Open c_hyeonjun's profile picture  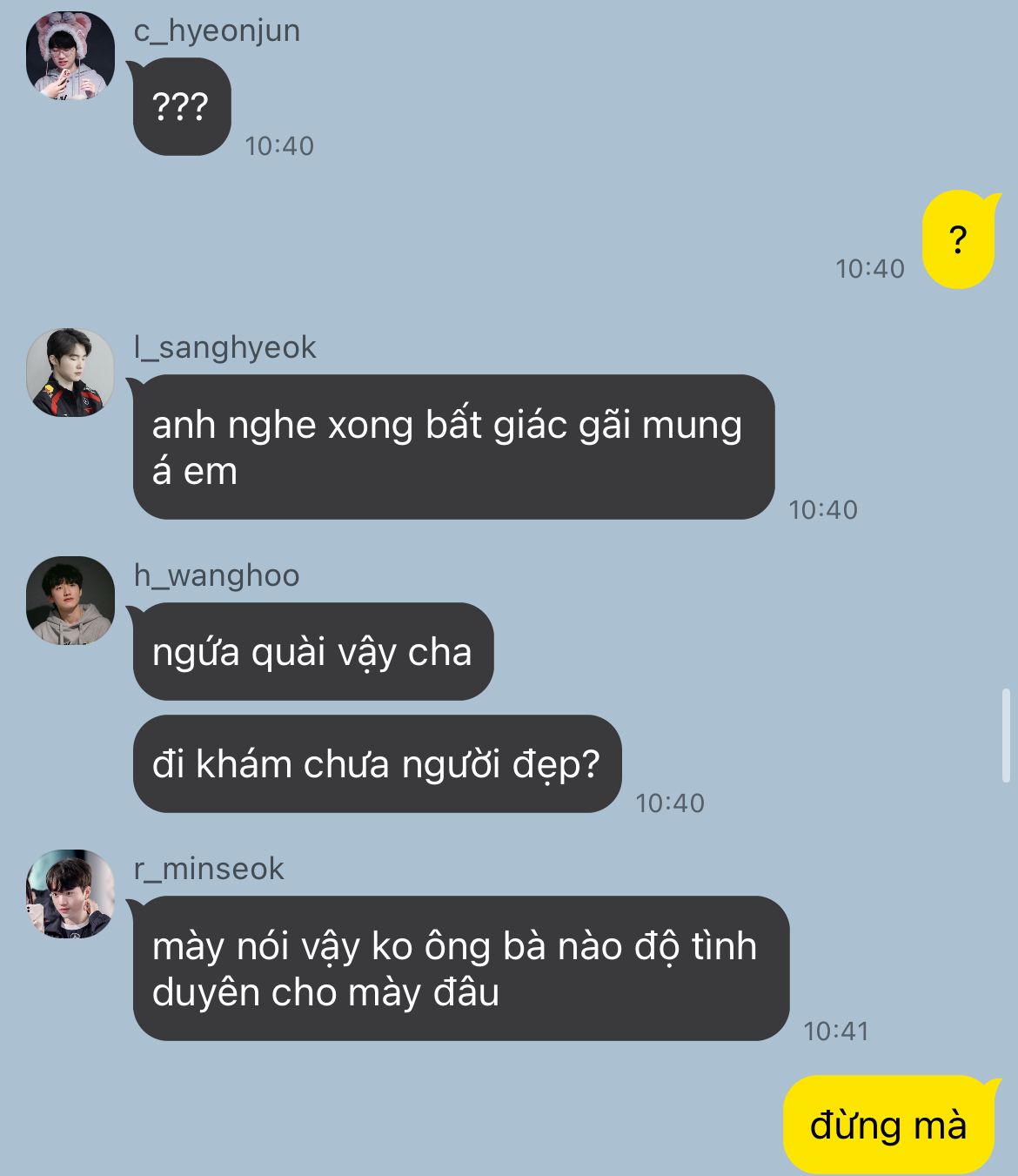click(70, 56)
